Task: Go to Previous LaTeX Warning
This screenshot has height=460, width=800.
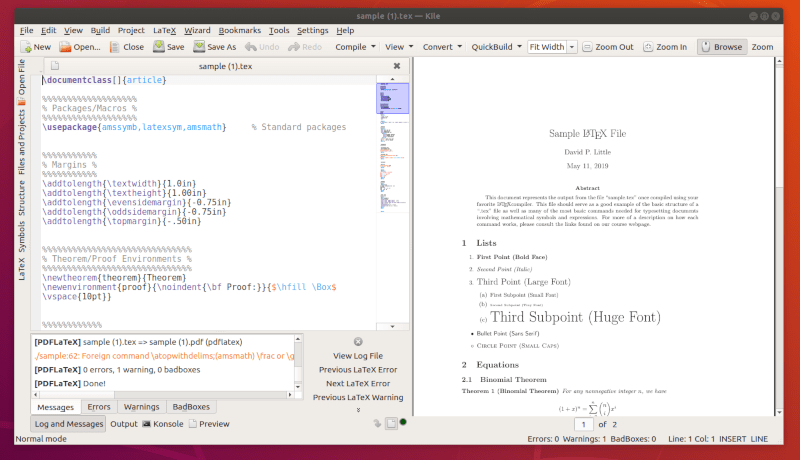Action: tap(358, 397)
